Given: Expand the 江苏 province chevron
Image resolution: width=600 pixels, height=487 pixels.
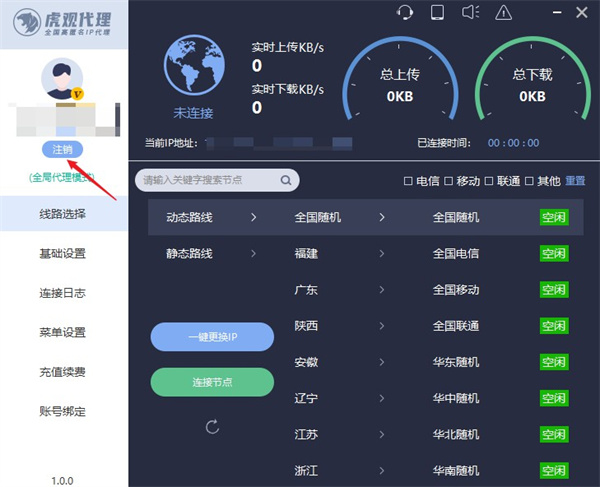Looking at the screenshot, I should point(382,434).
